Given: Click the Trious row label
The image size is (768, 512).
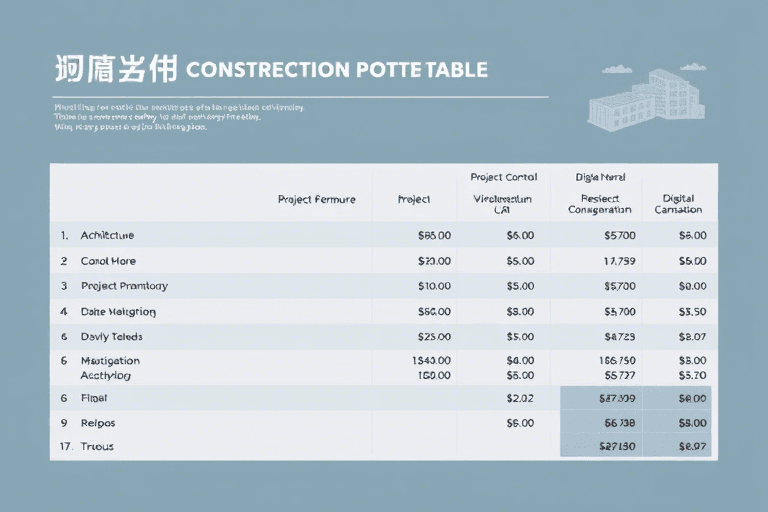Looking at the screenshot, I should [97, 446].
